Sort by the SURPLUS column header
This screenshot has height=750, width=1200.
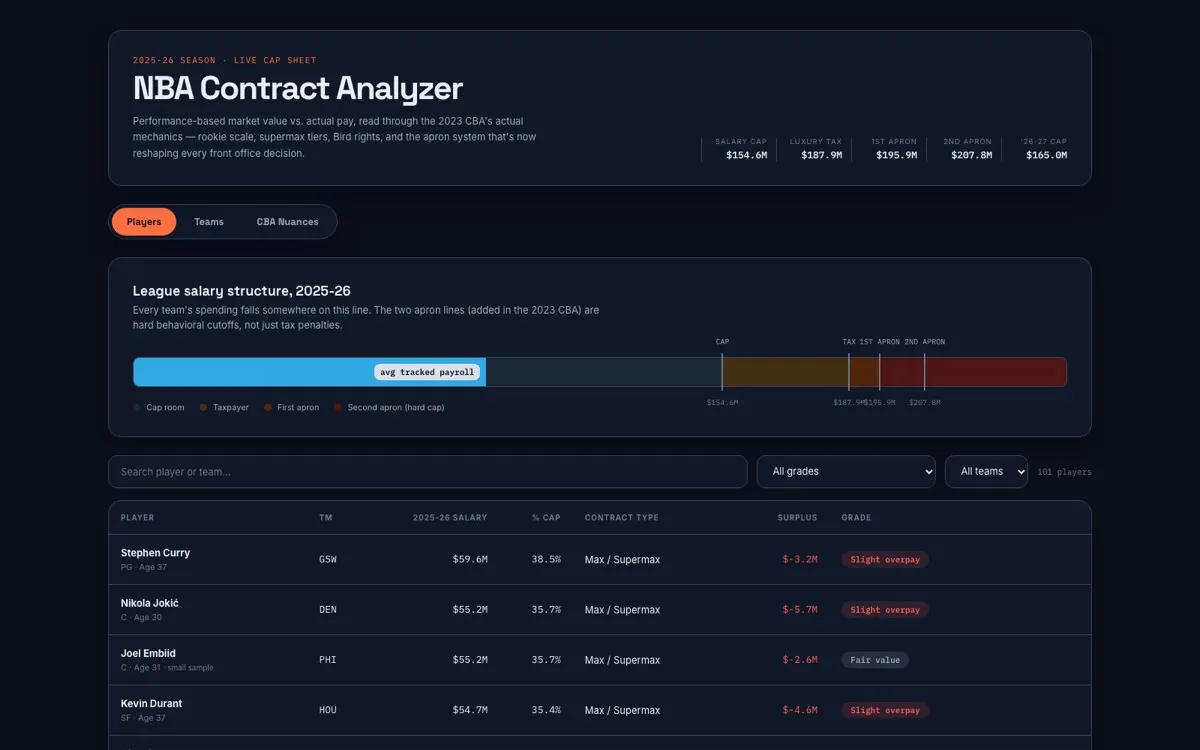click(x=797, y=518)
